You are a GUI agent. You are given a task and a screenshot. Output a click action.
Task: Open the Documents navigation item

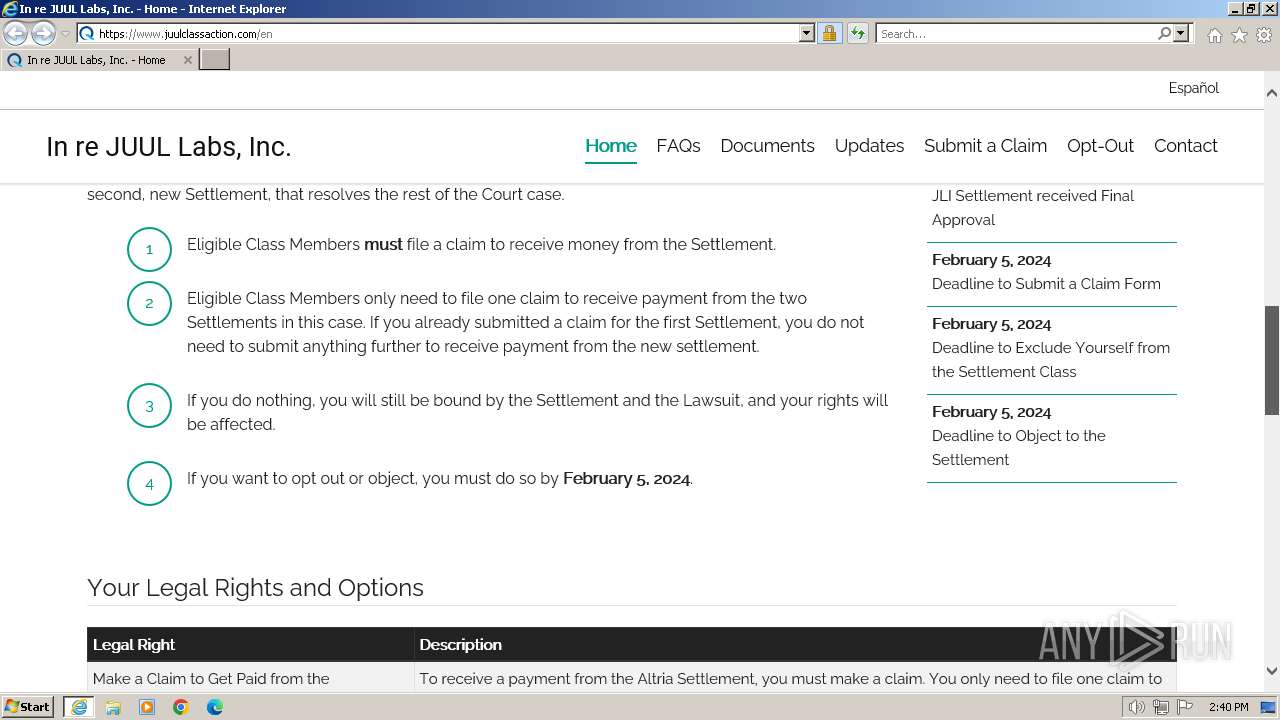(767, 146)
